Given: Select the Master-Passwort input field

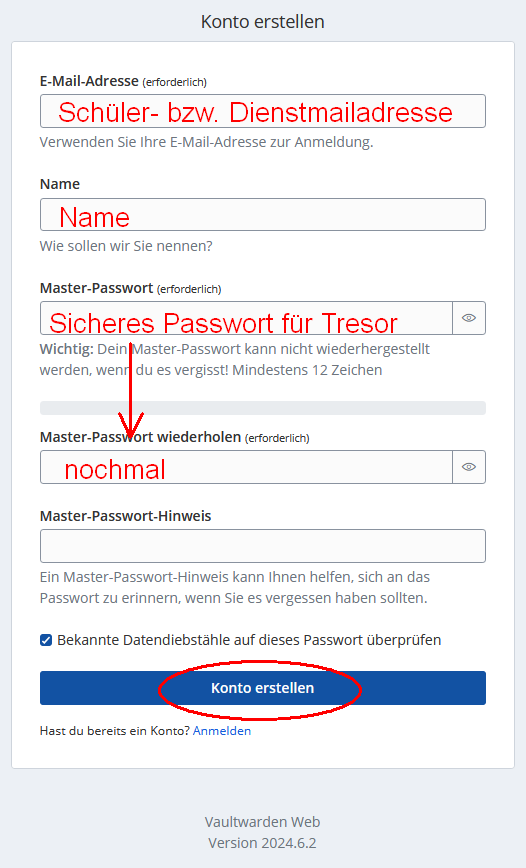Looking at the screenshot, I should pos(246,318).
